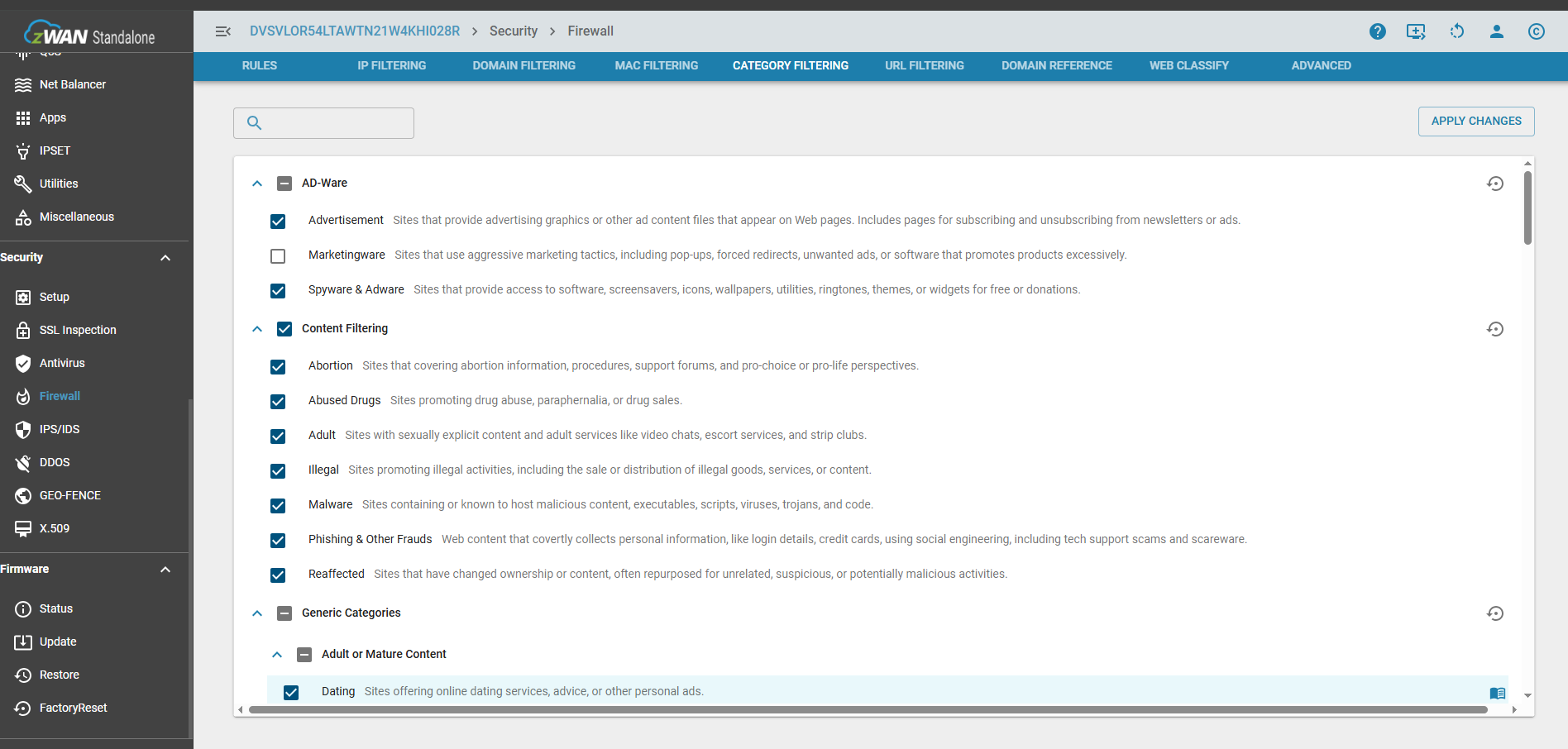Click the horizontal scrollbar in category list
Image resolution: width=1568 pixels, height=749 pixels.
point(868,709)
